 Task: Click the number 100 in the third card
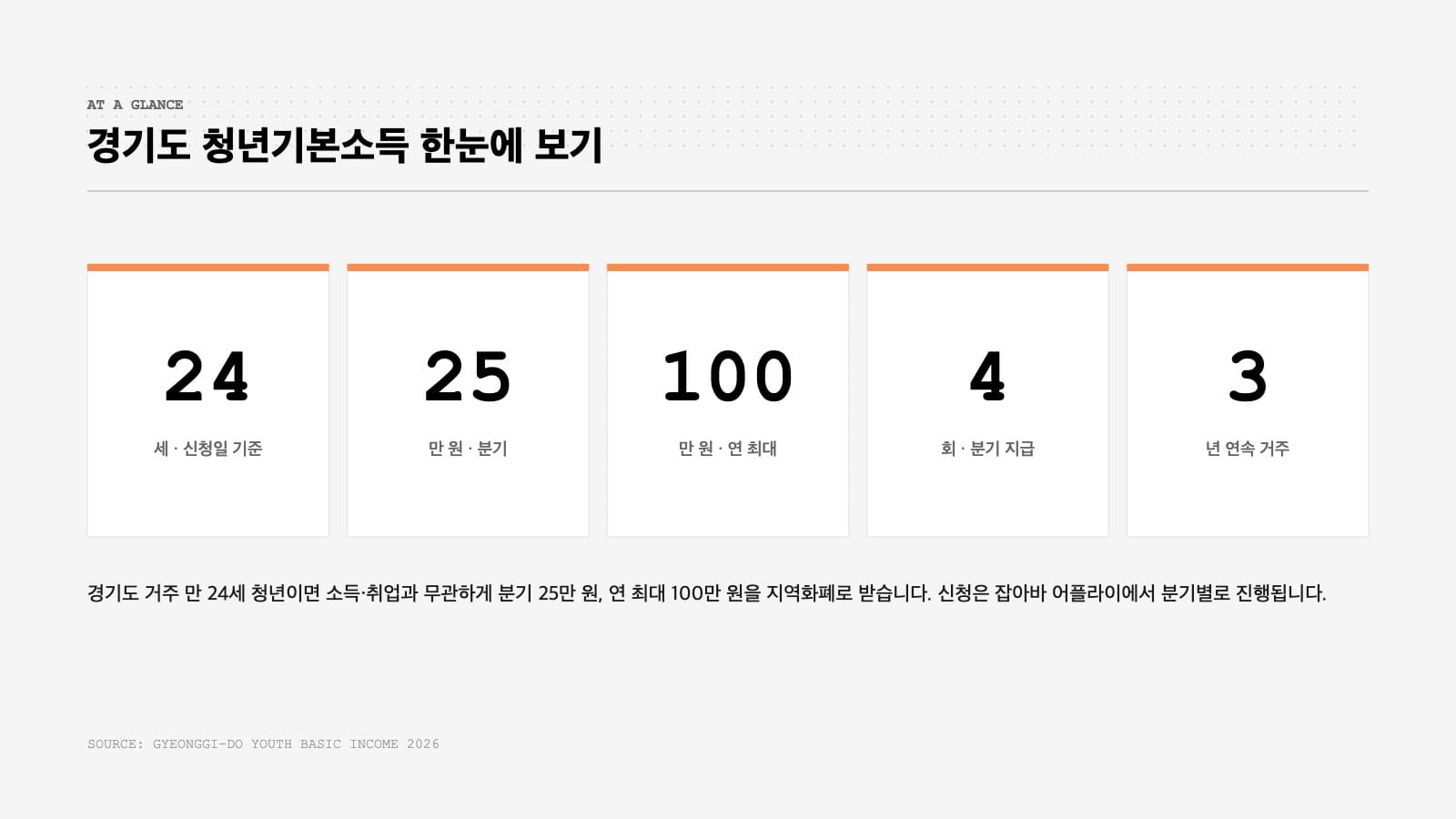point(728,377)
